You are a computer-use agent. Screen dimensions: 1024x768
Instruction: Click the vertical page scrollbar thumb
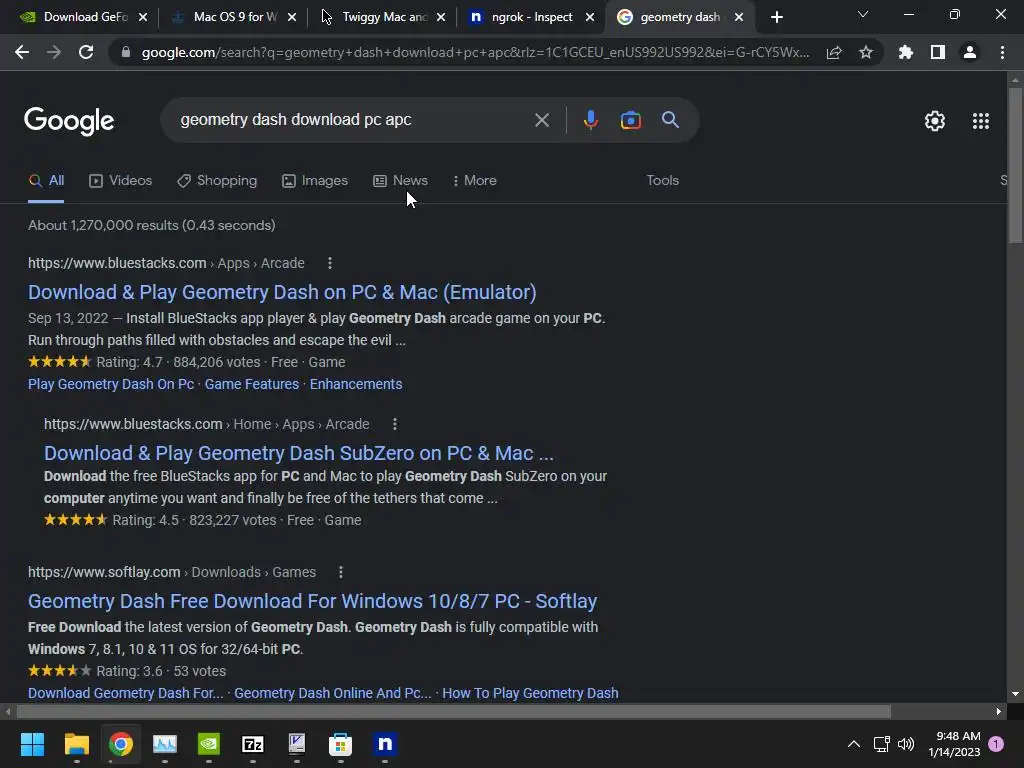pyautogui.click(x=1015, y=165)
